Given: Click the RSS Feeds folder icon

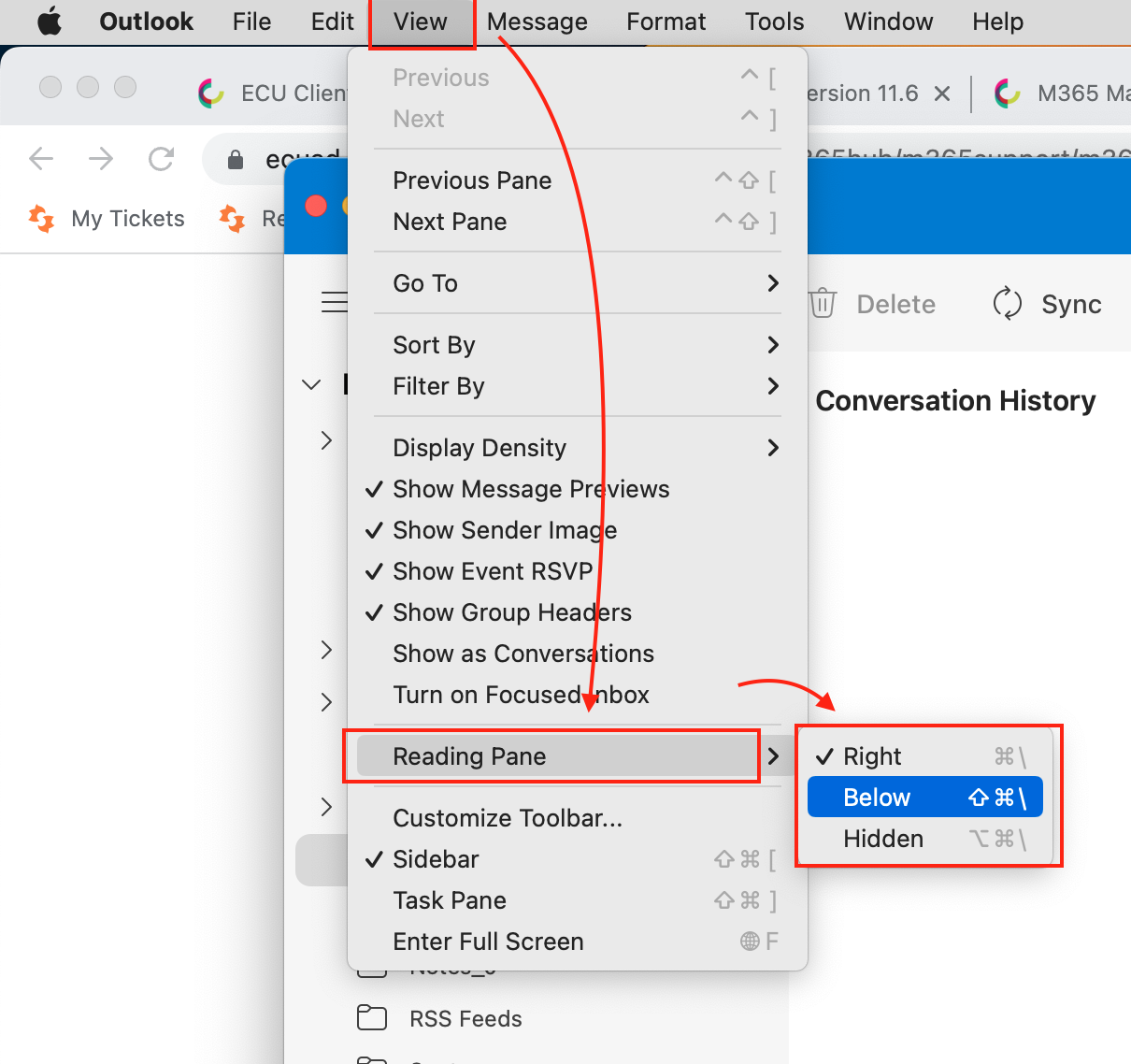Looking at the screenshot, I should 372,1017.
